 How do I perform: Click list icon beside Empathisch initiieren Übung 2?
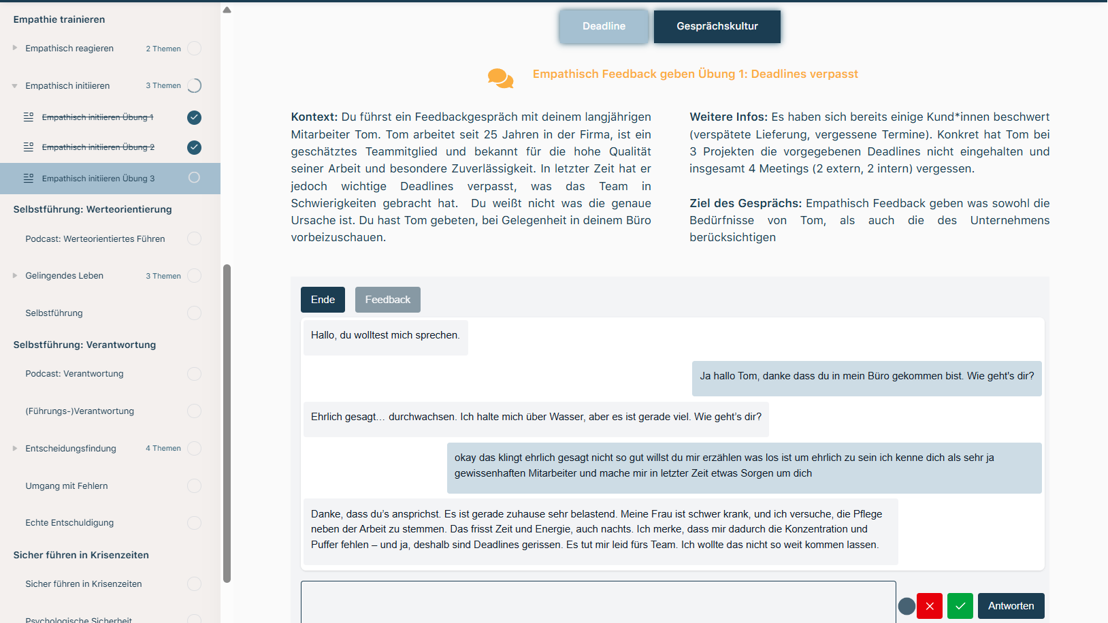29,147
